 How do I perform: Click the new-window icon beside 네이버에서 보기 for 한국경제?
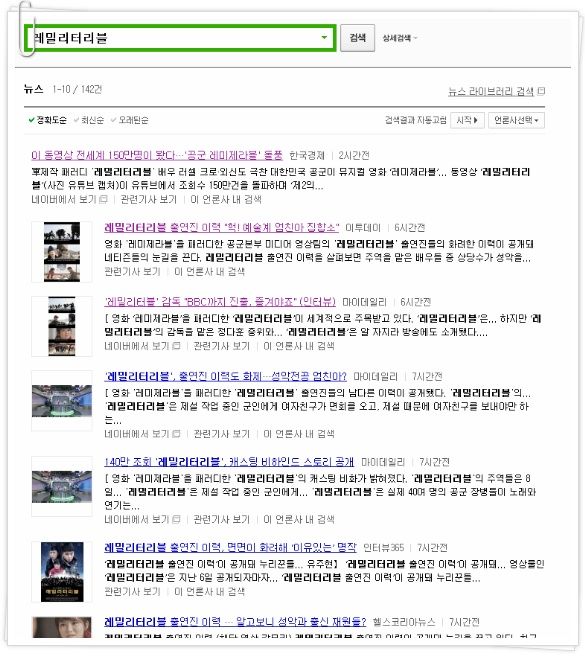(x=103, y=200)
